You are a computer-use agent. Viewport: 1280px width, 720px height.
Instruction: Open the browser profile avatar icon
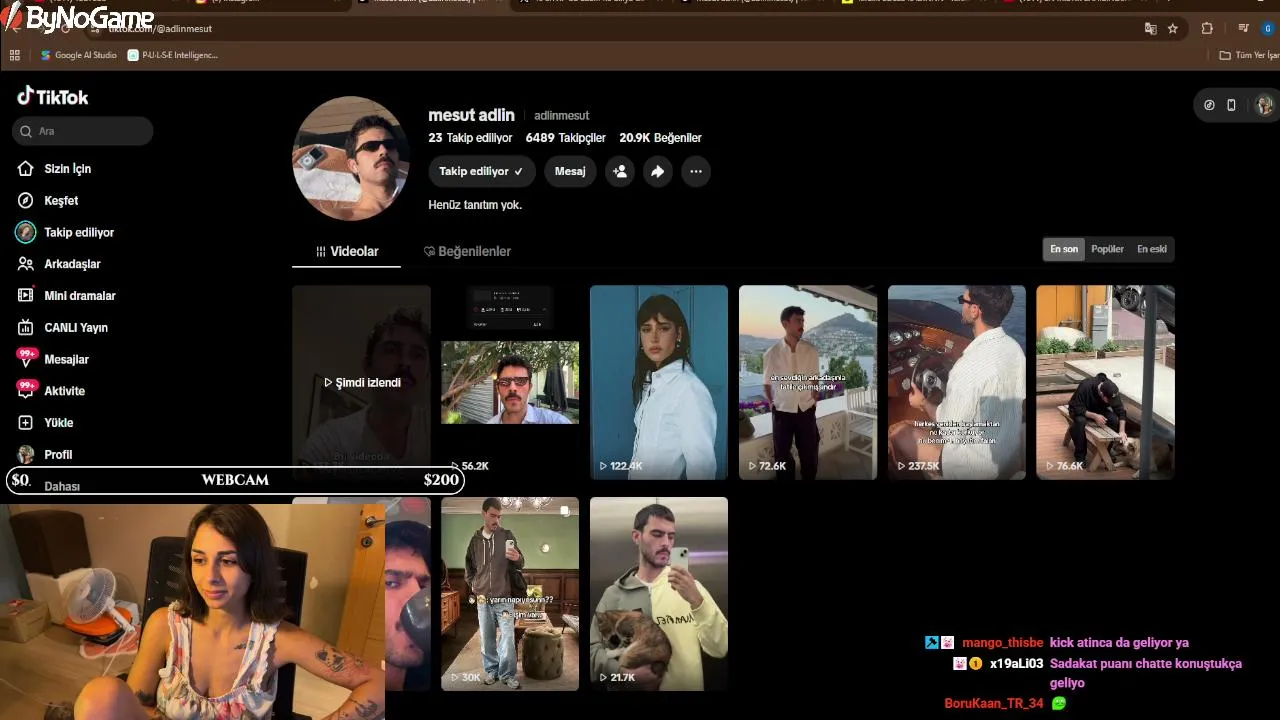tap(1268, 29)
